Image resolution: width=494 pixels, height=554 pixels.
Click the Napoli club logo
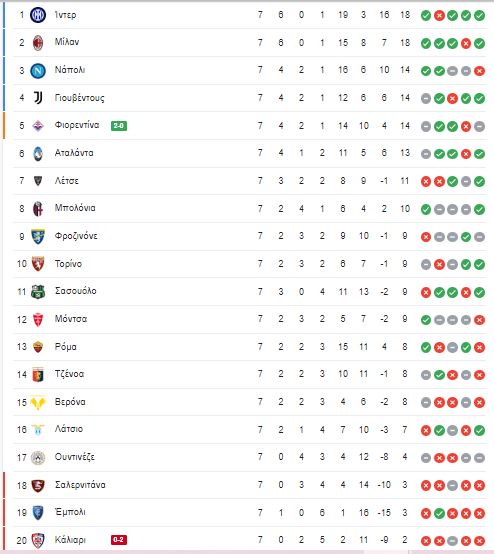click(38, 71)
